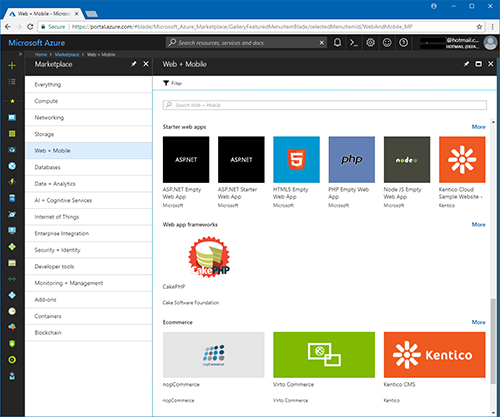Screen dimensions: 500x417
Task: Click the Microsoft Azure logo text
Action: click(37, 43)
